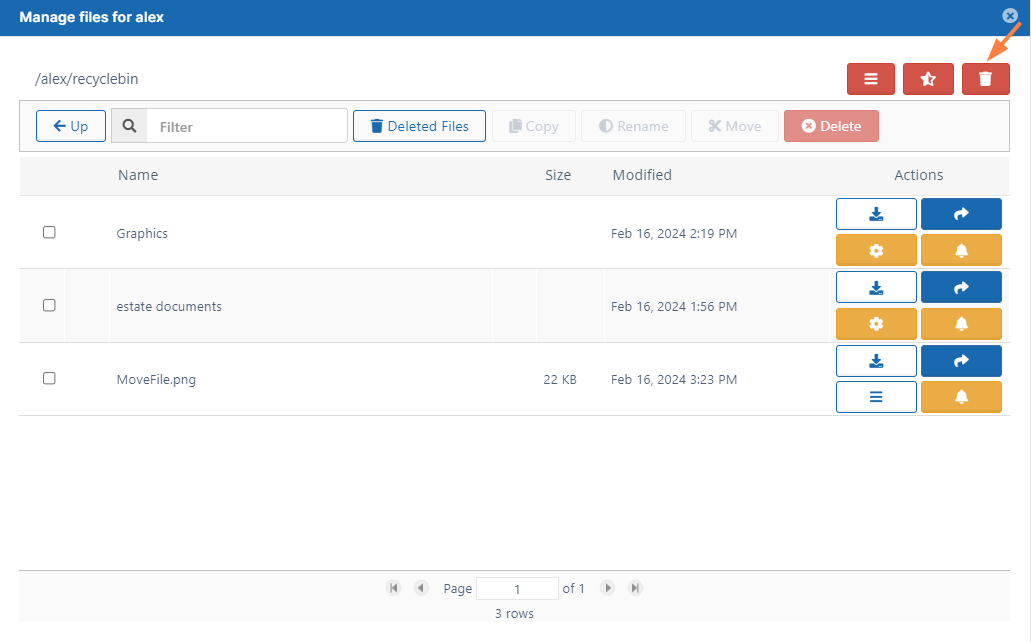Sort files by Modified column header

(642, 175)
